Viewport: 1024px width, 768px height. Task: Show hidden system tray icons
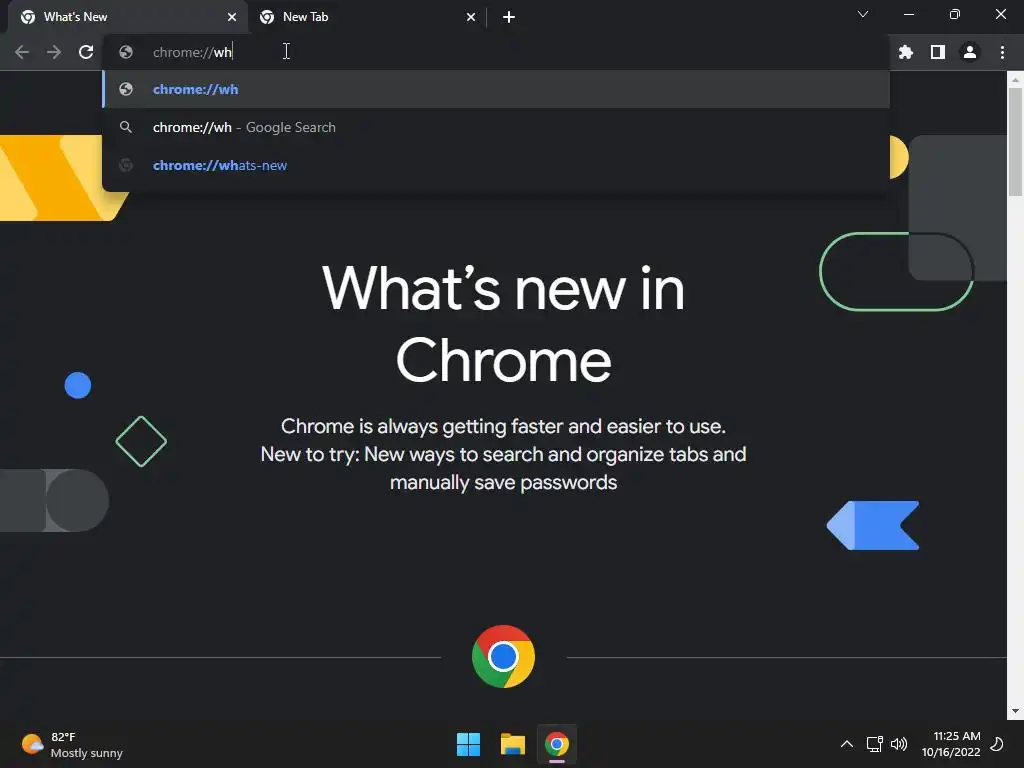846,744
